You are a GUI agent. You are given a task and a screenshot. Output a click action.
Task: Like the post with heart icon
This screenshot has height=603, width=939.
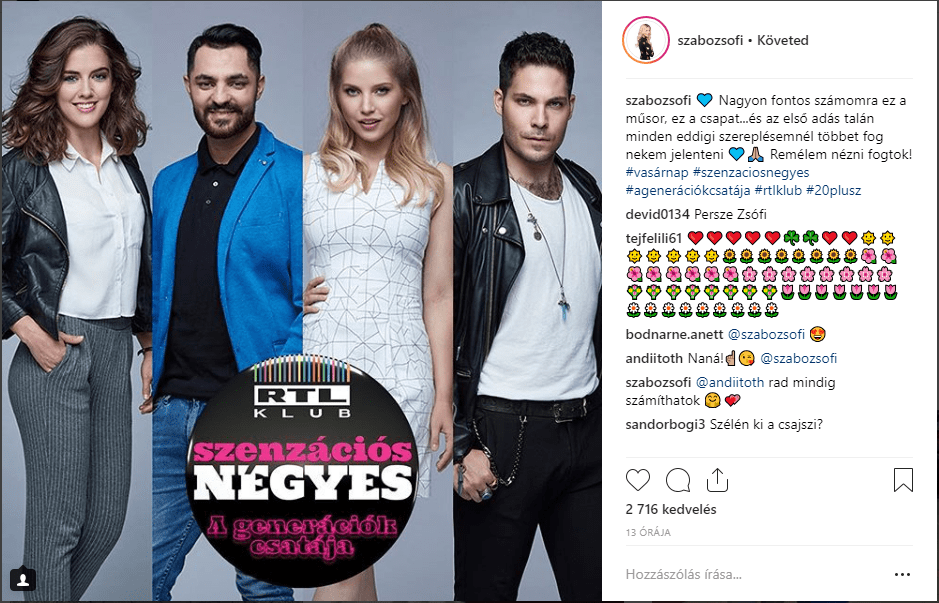coord(638,480)
